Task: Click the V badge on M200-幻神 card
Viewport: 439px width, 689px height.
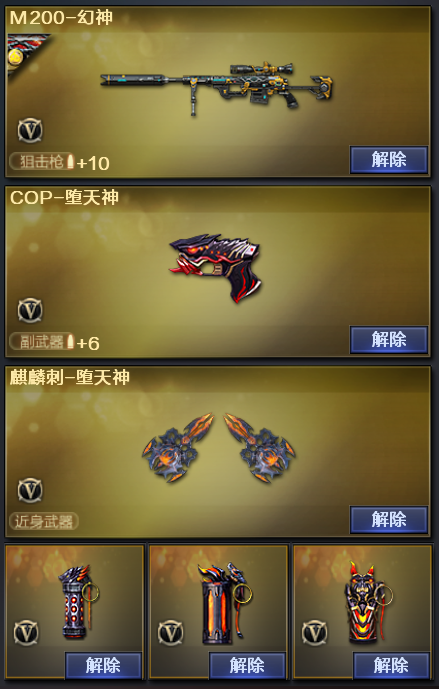Action: point(30,131)
